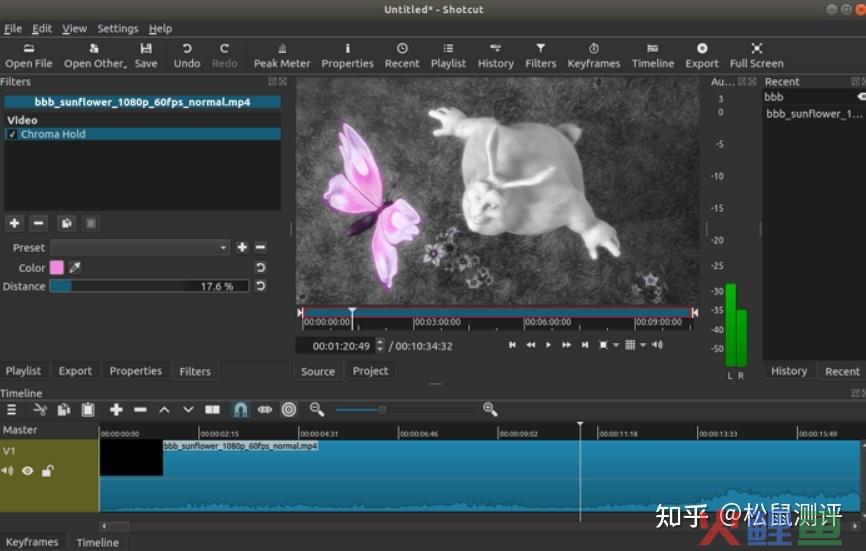This screenshot has height=551, width=866.
Task: Open the Keyframes toolbar item
Action: pyautogui.click(x=594, y=56)
